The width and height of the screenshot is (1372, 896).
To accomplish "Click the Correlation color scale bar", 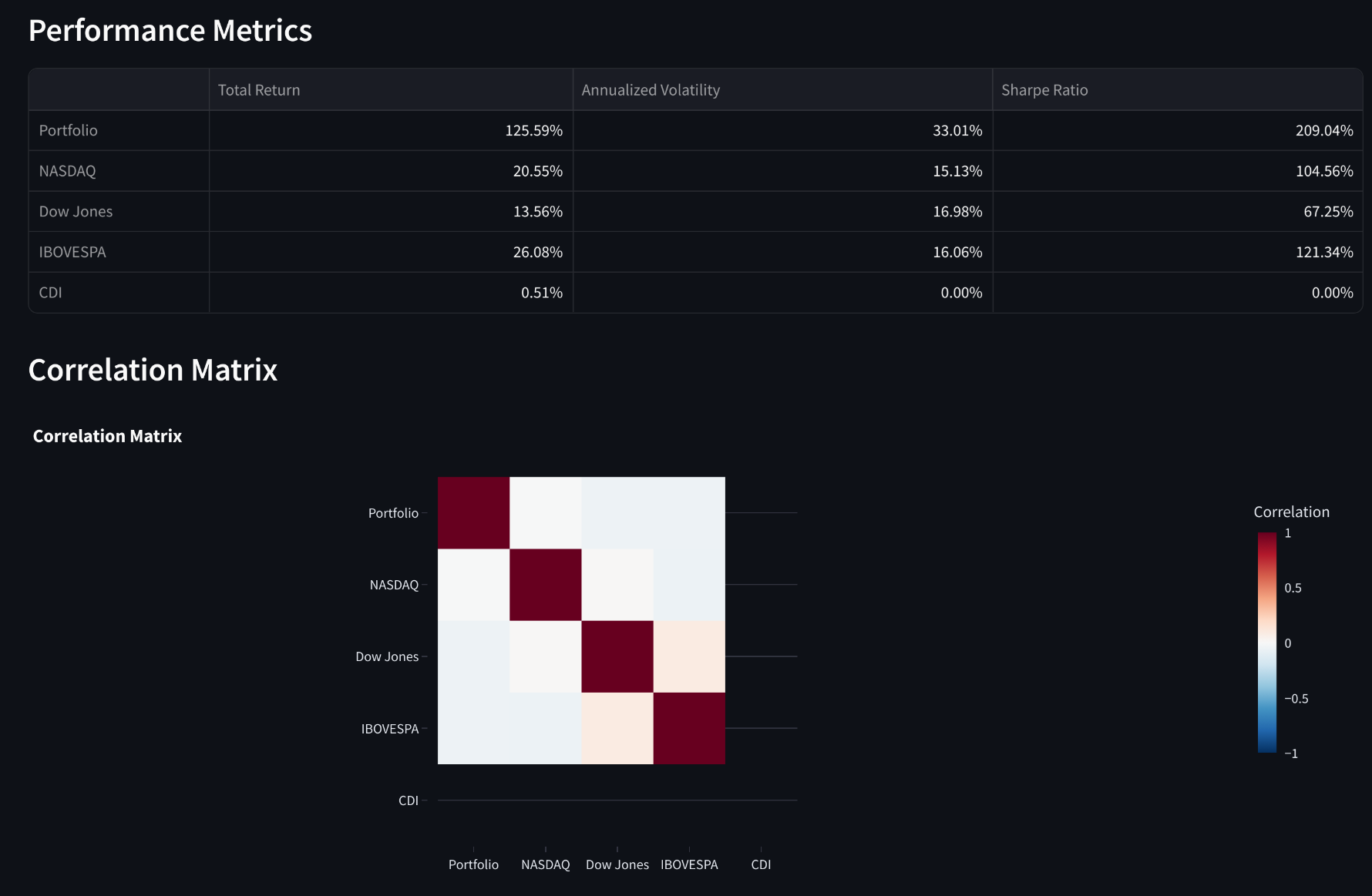I will pyautogui.click(x=1267, y=643).
